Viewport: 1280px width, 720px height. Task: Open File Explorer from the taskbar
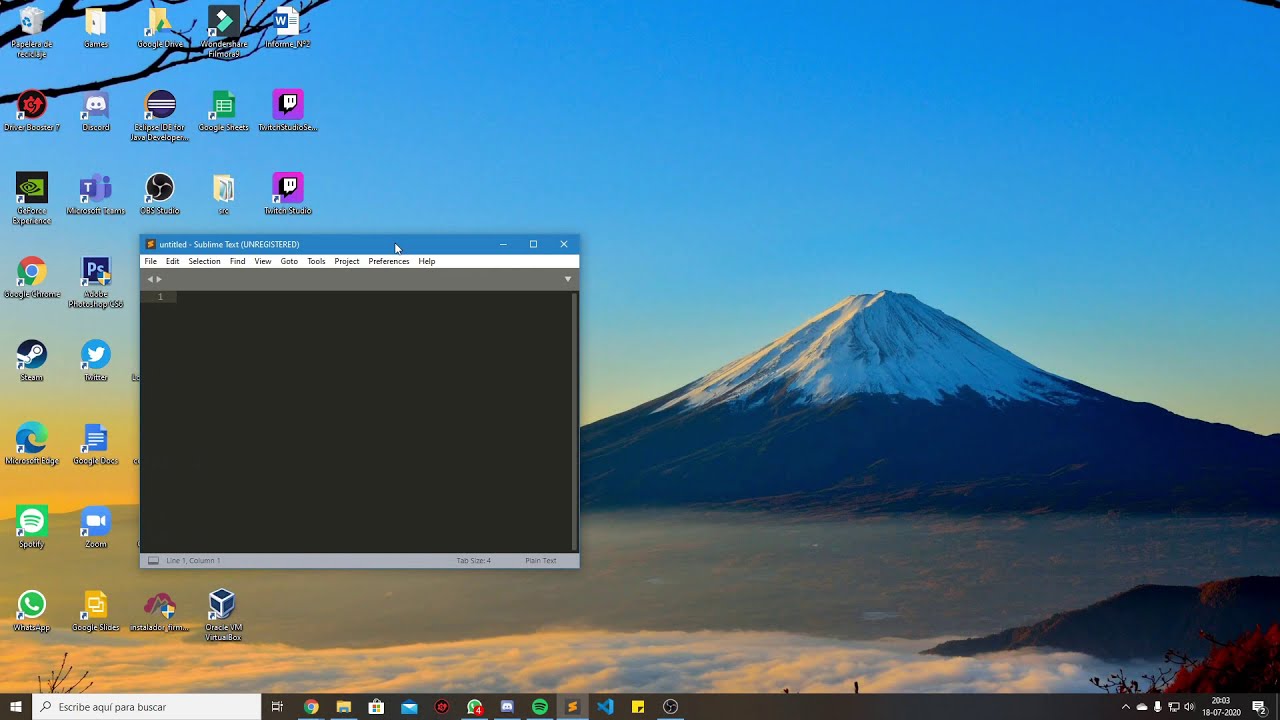[344, 707]
